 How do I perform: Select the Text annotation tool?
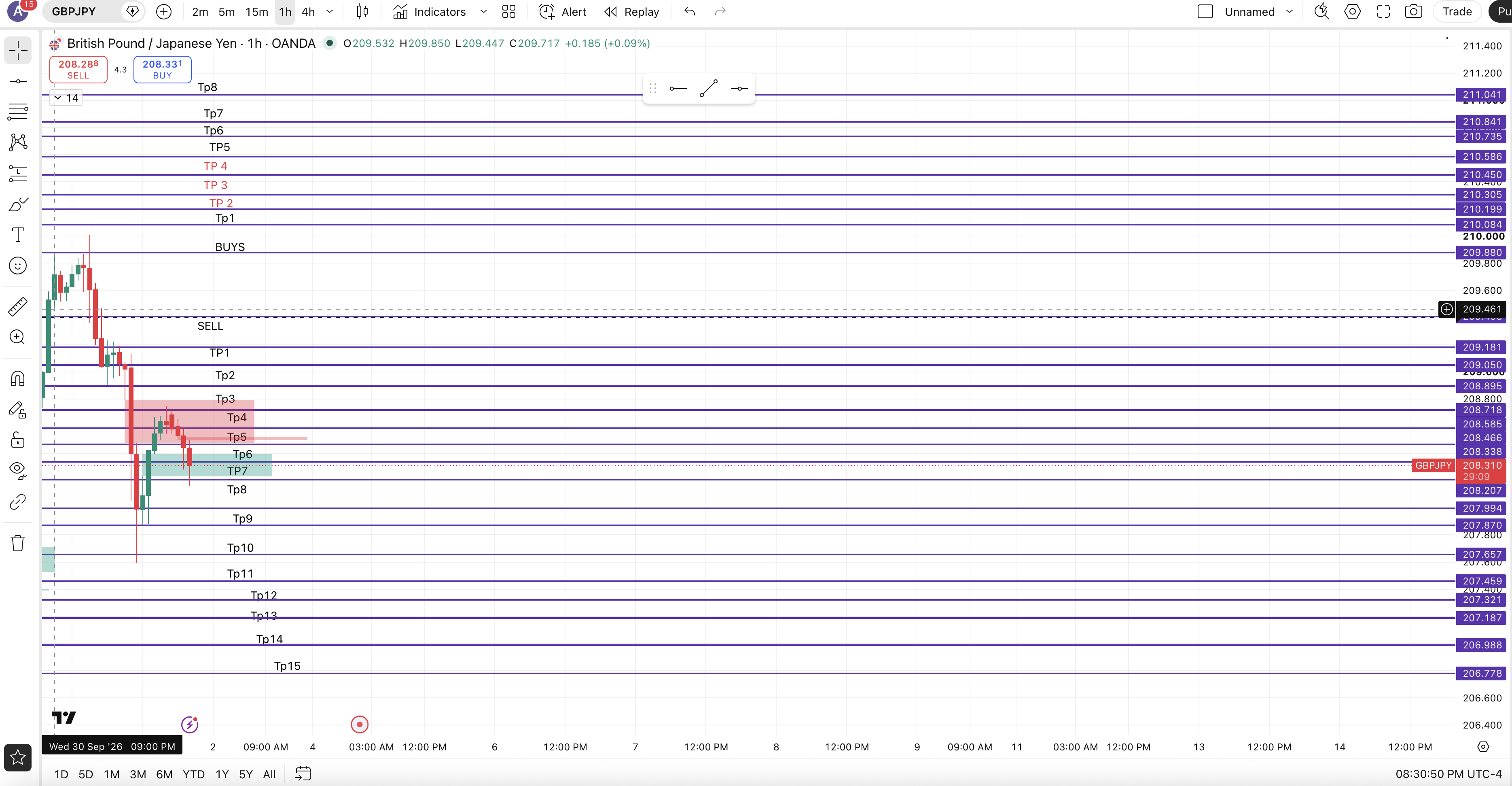tap(18, 235)
